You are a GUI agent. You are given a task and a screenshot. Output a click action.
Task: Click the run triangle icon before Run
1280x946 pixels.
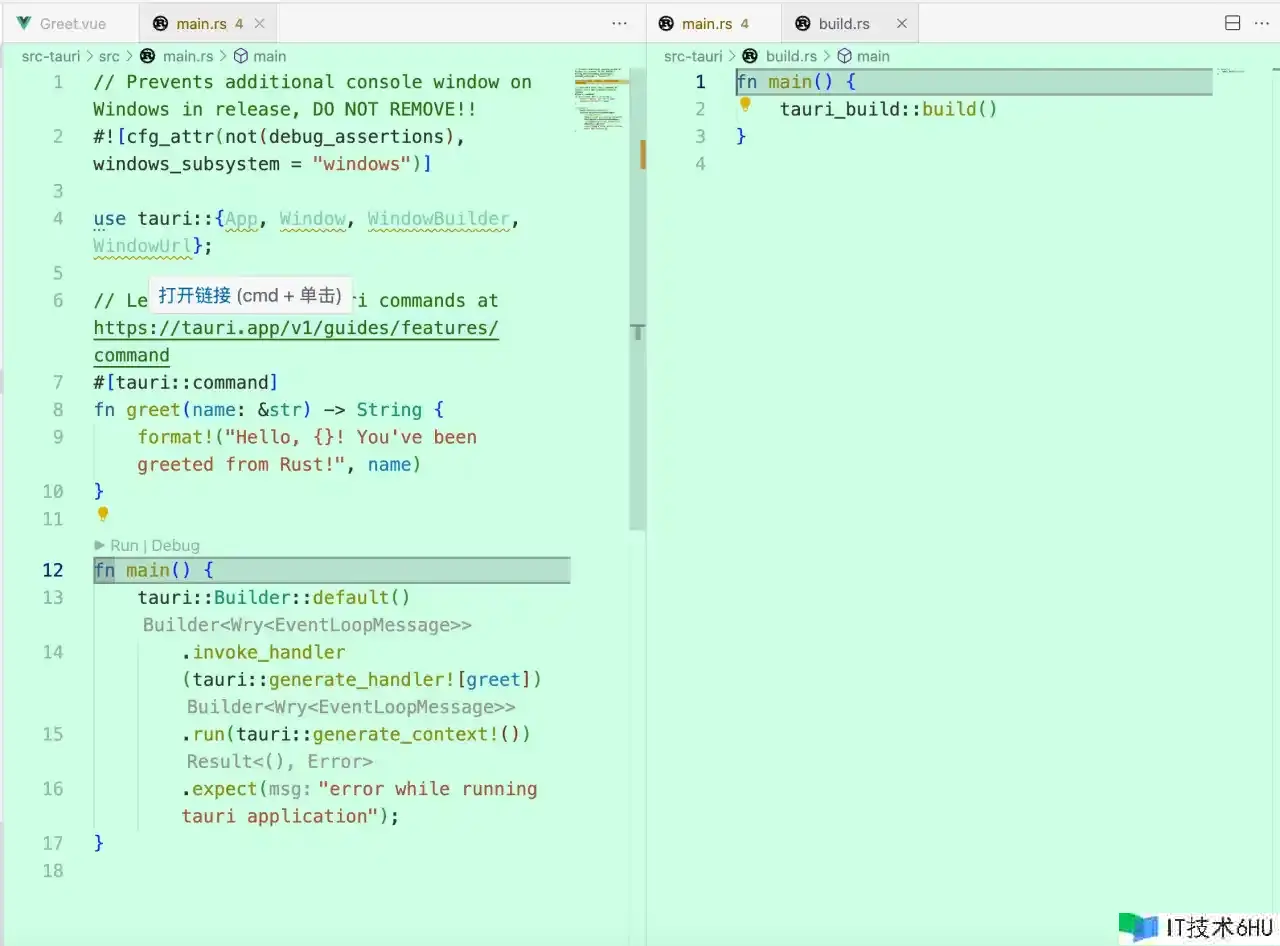pyautogui.click(x=100, y=545)
